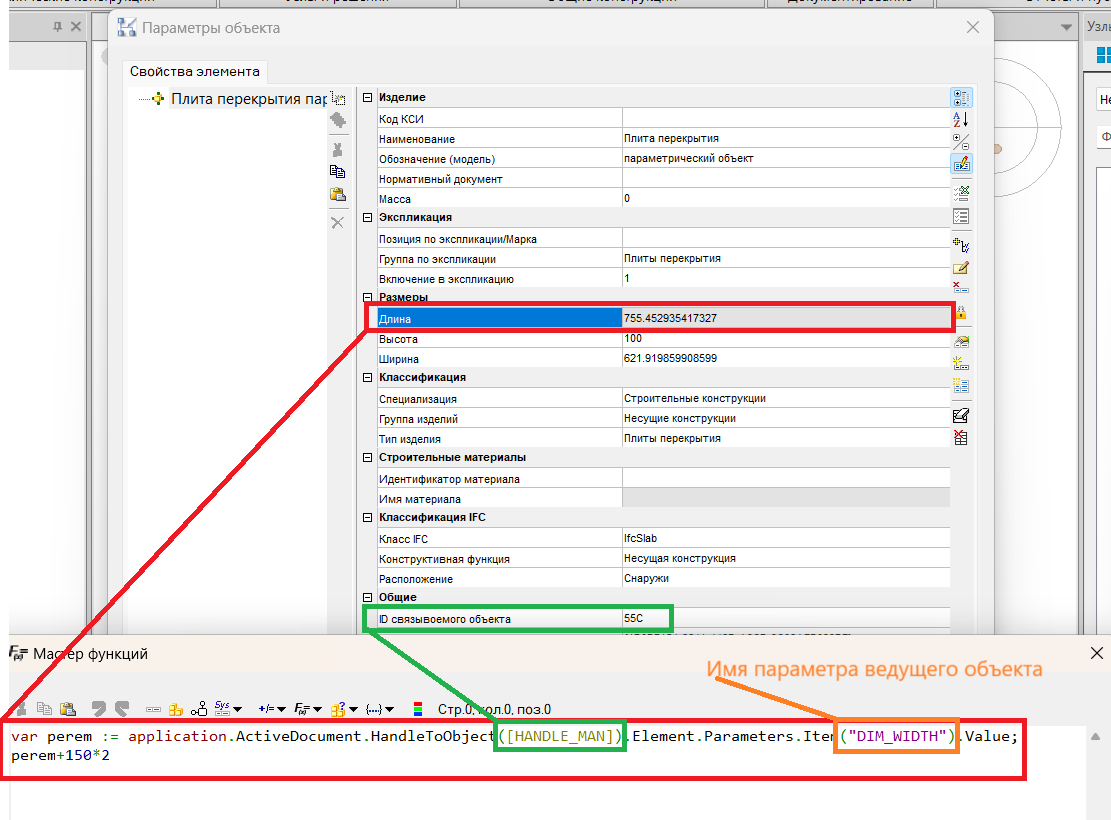The width and height of the screenshot is (1111, 820).
Task: Click the grey X delete icon beside the tree
Action: [x=337, y=223]
